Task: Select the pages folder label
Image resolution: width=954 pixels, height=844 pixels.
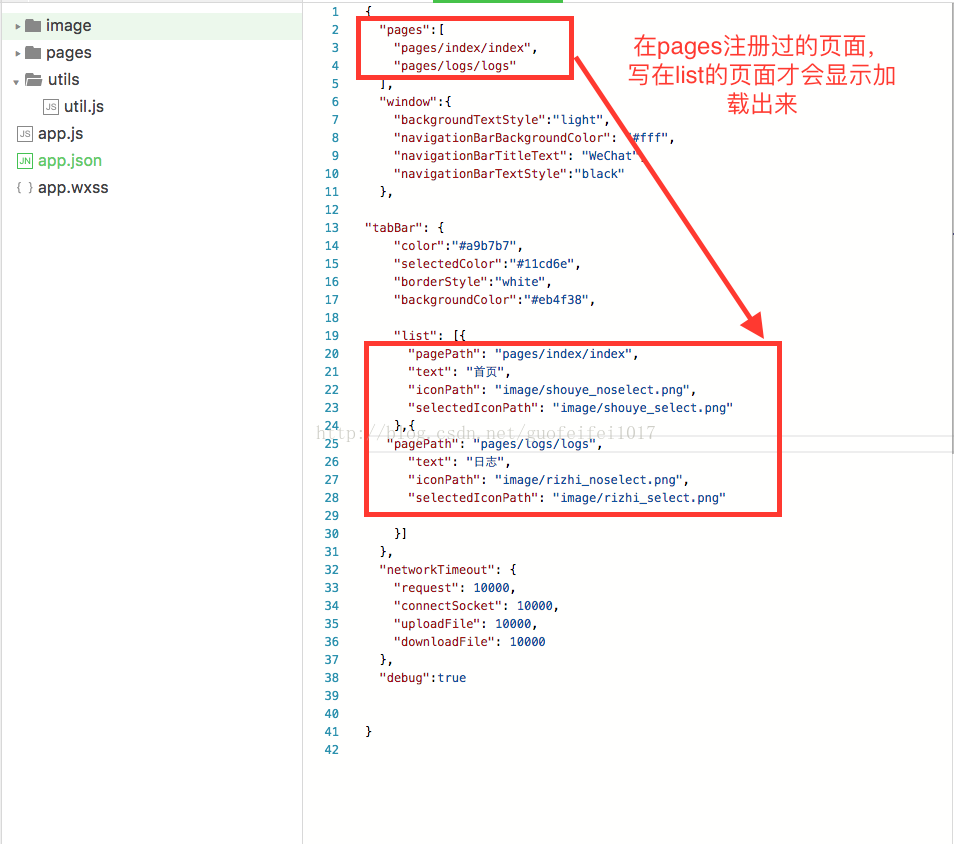Action: pyautogui.click(x=69, y=53)
